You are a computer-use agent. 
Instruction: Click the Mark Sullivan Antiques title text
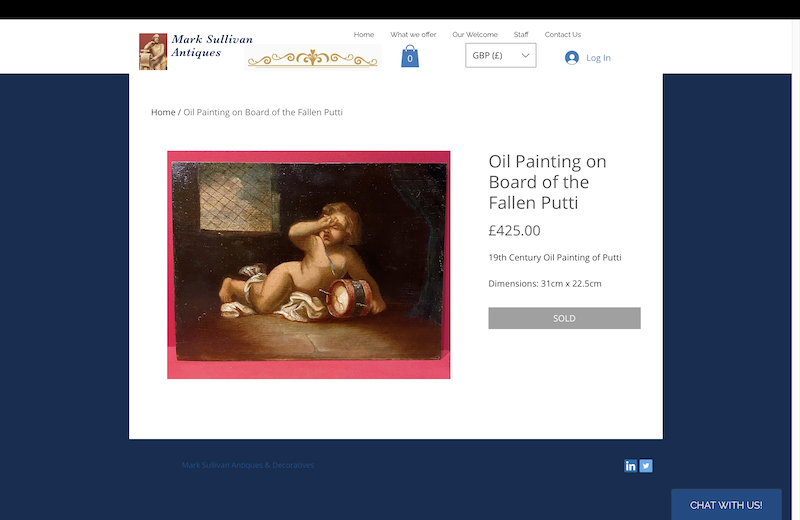coord(212,46)
